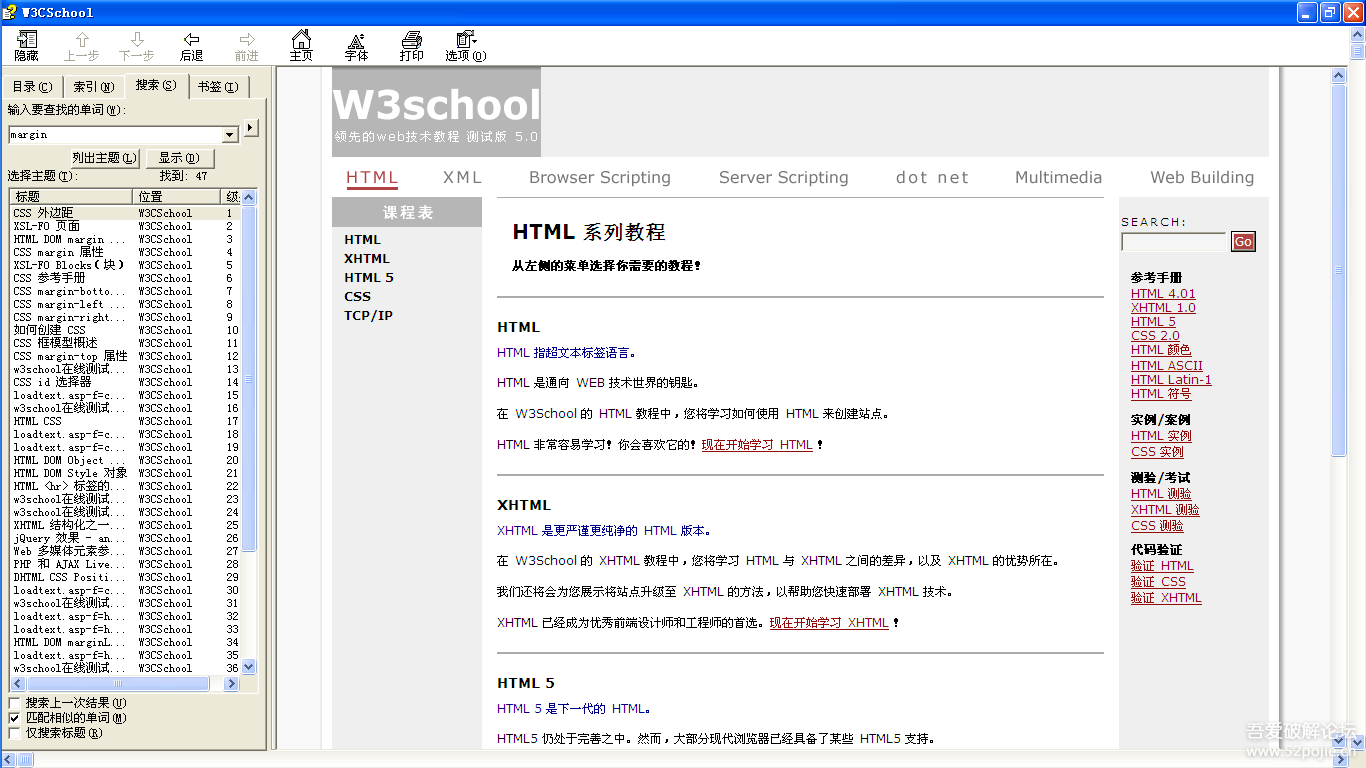This screenshot has height=768, width=1366.
Task: Open the XML top navigation item
Action: (462, 177)
